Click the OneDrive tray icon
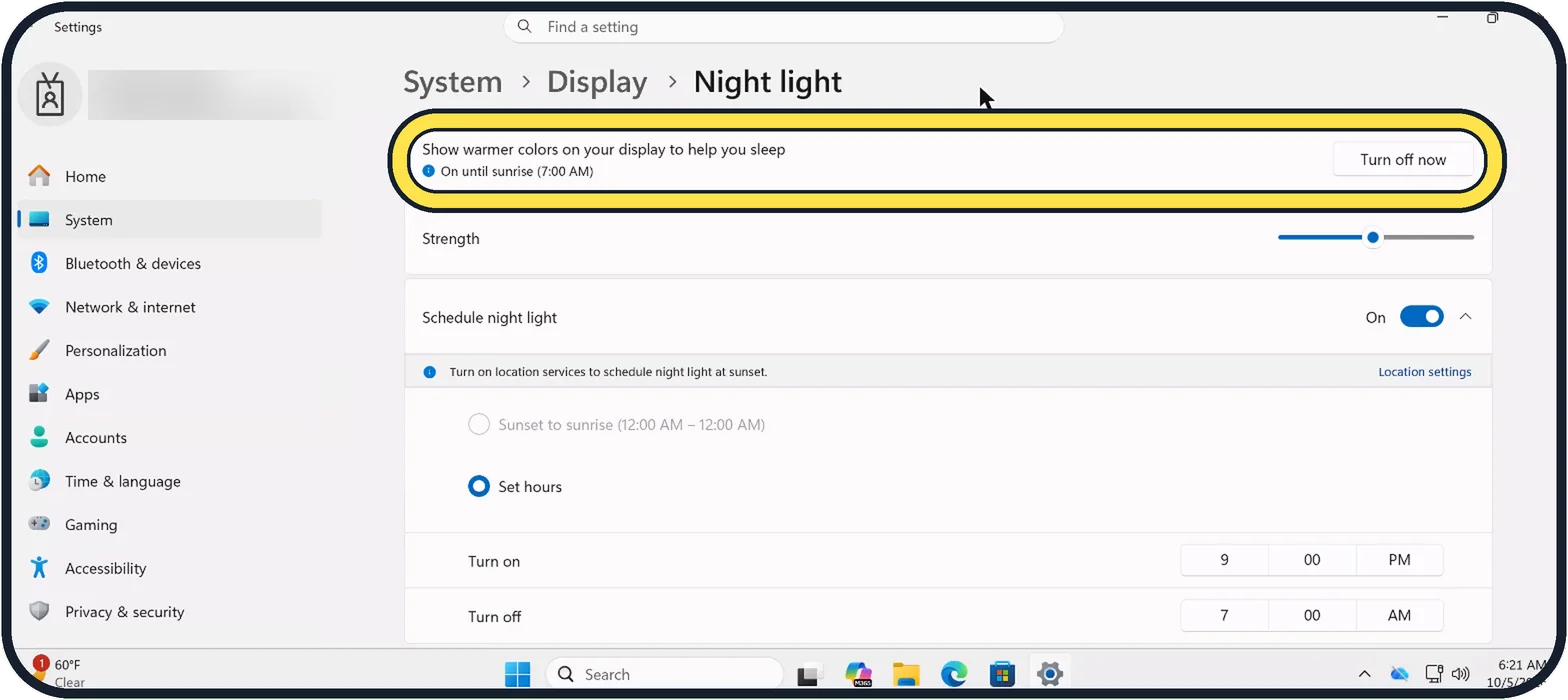The width and height of the screenshot is (1568, 700). click(x=1400, y=674)
